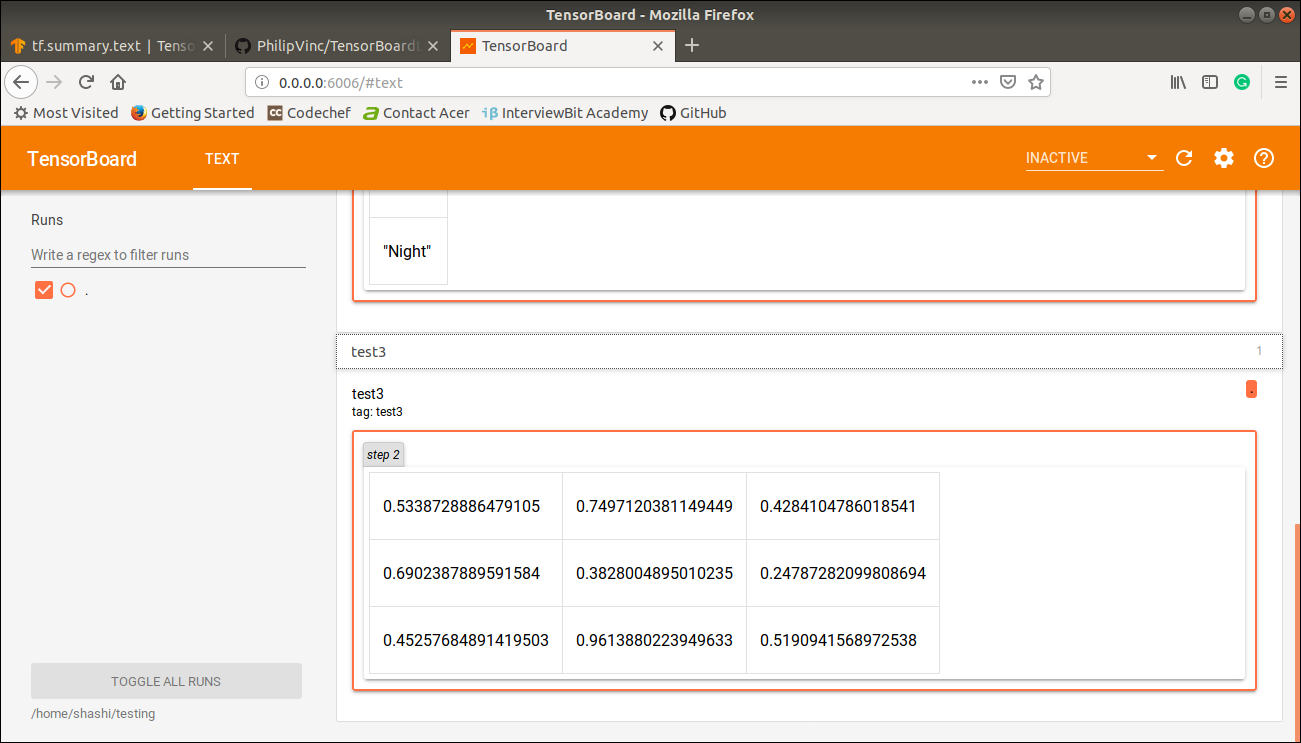Image resolution: width=1301 pixels, height=743 pixels.
Task: Open Most Visited bookmarks folder
Action: 65,113
